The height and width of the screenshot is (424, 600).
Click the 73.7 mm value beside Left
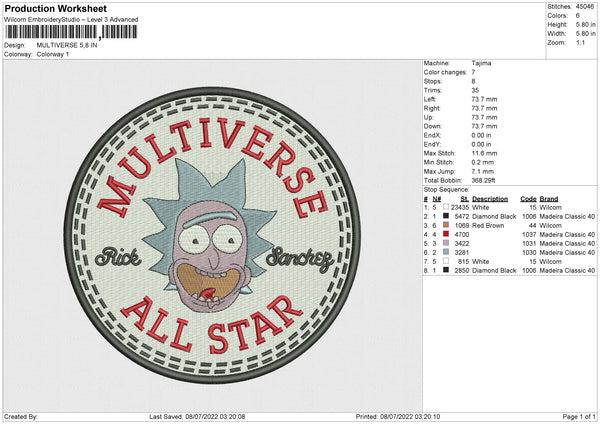click(x=484, y=99)
